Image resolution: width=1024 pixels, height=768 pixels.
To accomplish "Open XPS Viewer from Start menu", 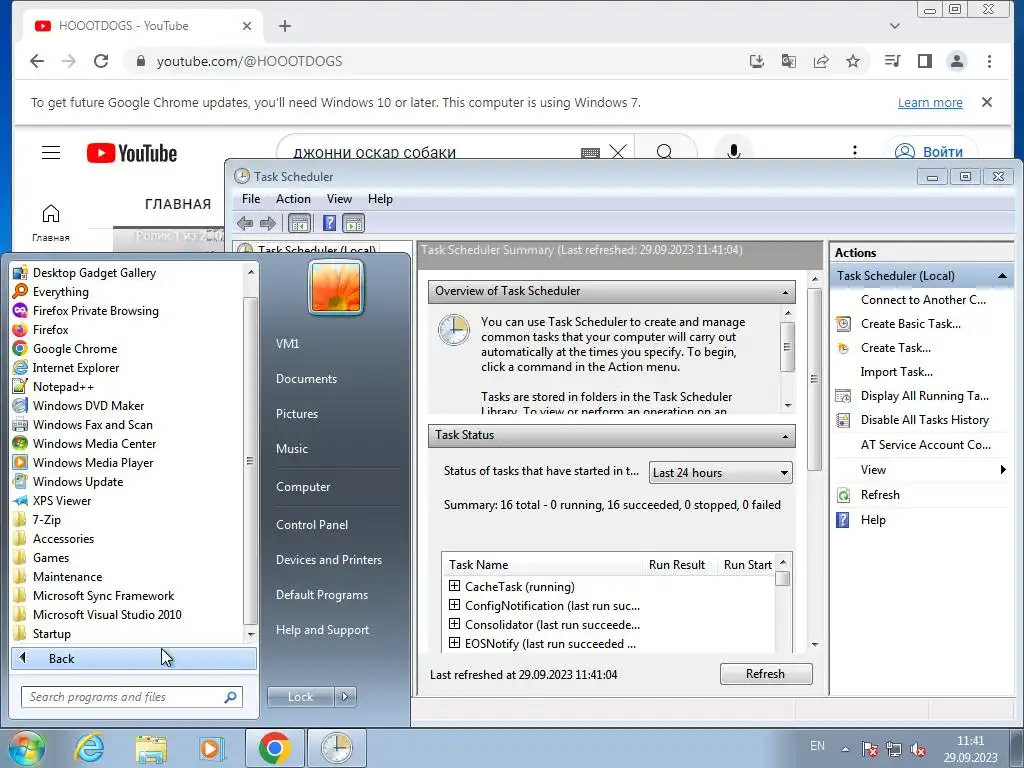I will (61, 500).
